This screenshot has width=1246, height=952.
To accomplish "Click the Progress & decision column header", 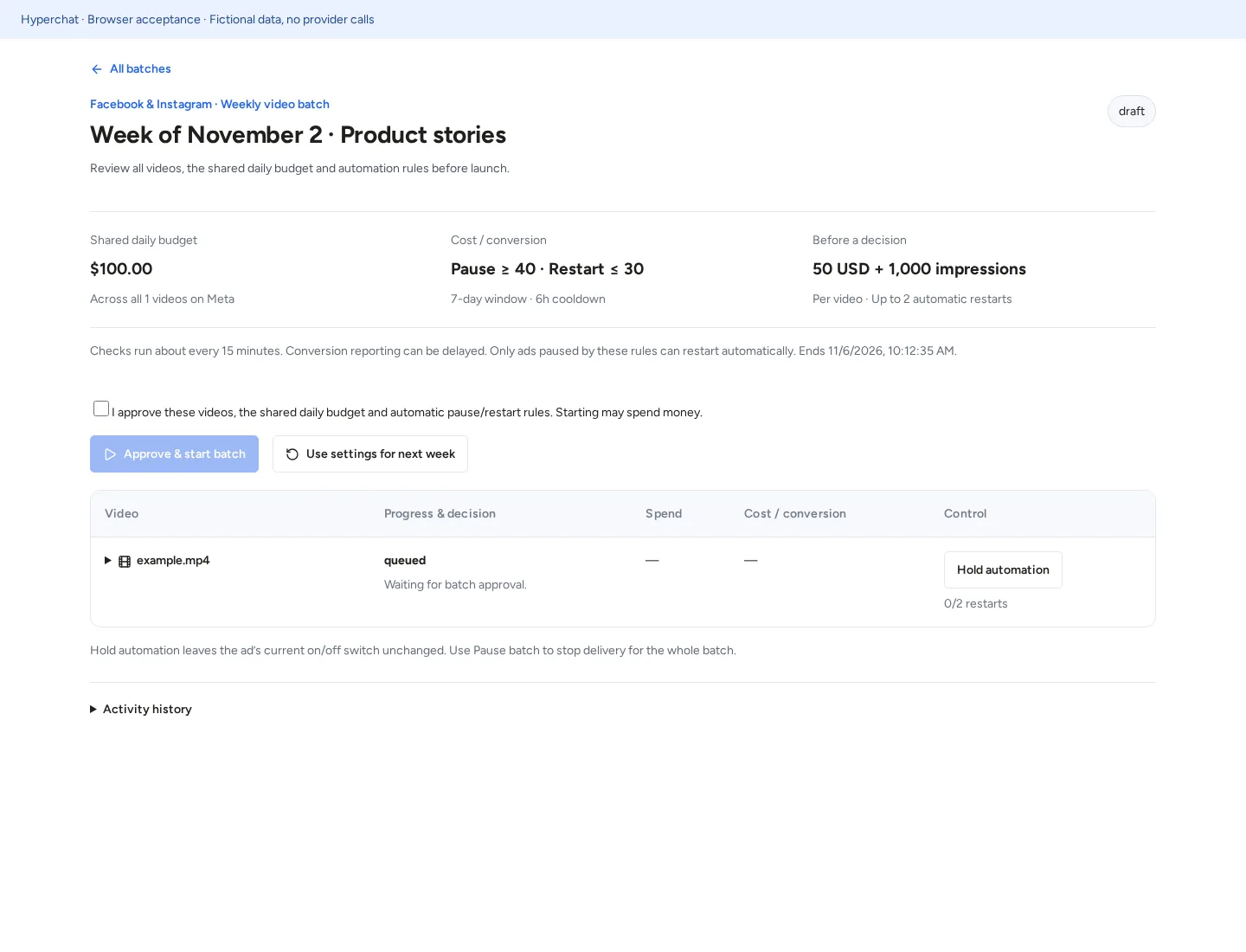I will (440, 514).
